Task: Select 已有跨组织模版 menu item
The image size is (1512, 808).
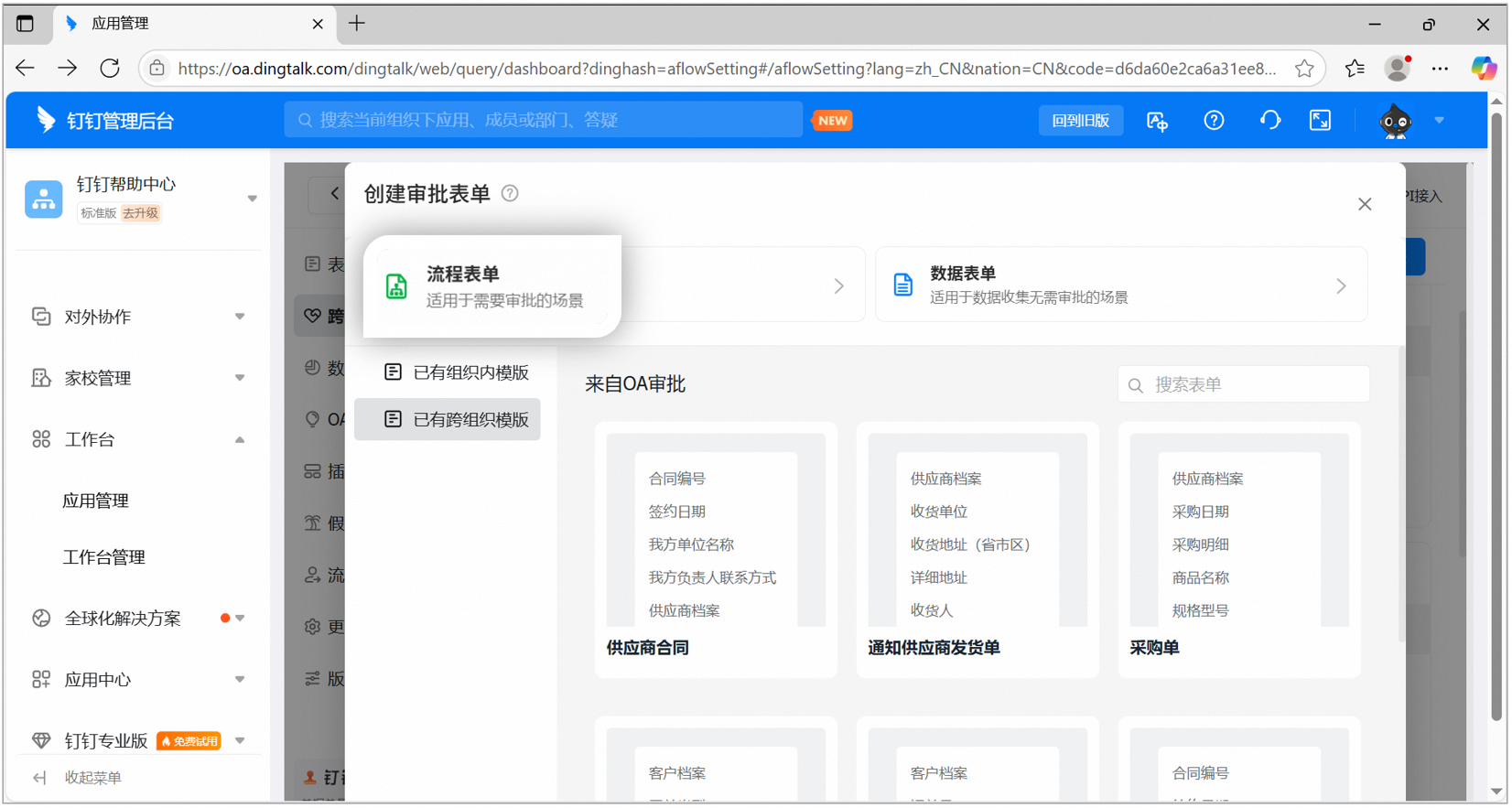Action: click(448, 419)
